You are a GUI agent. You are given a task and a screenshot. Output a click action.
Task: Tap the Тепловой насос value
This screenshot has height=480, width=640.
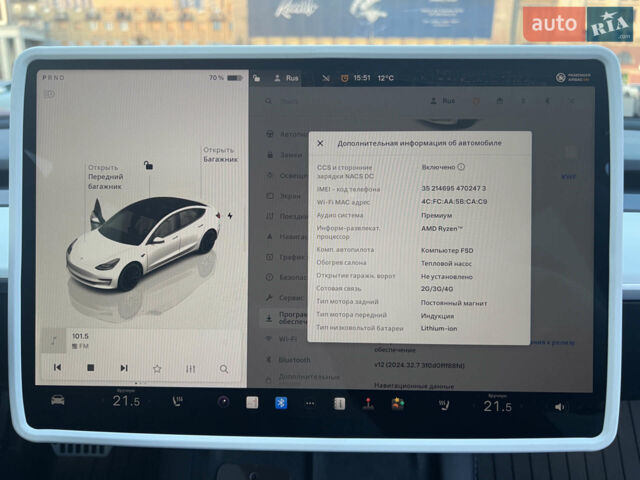coord(446,264)
